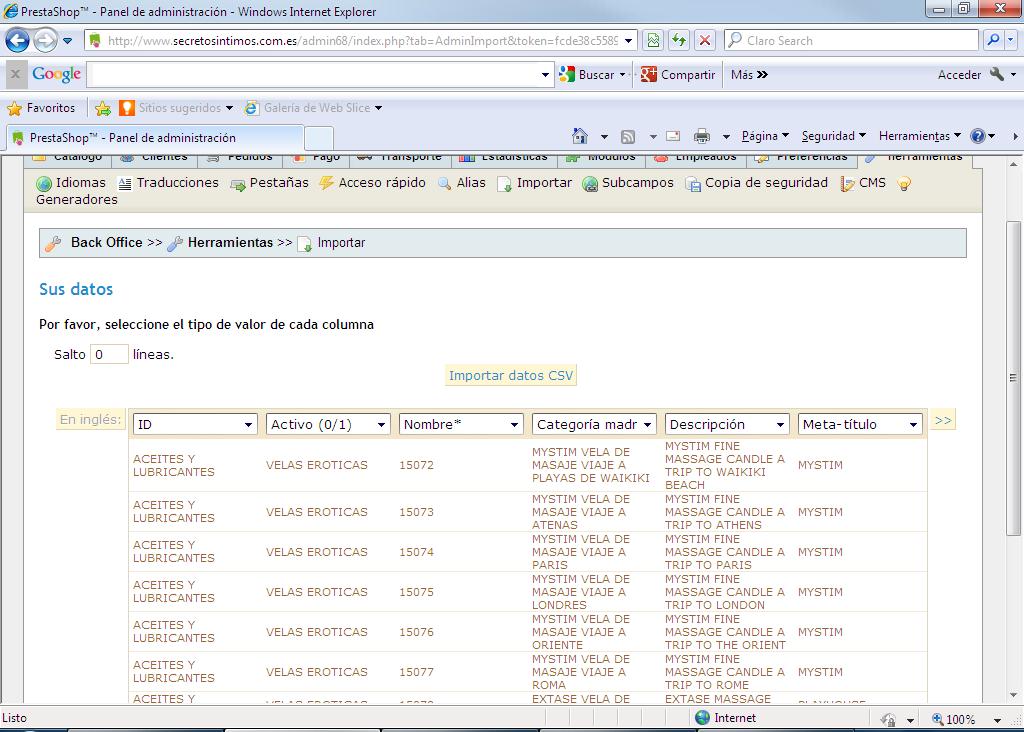Click the Back Office breadcrumb link
This screenshot has width=1024, height=732.
[106, 242]
